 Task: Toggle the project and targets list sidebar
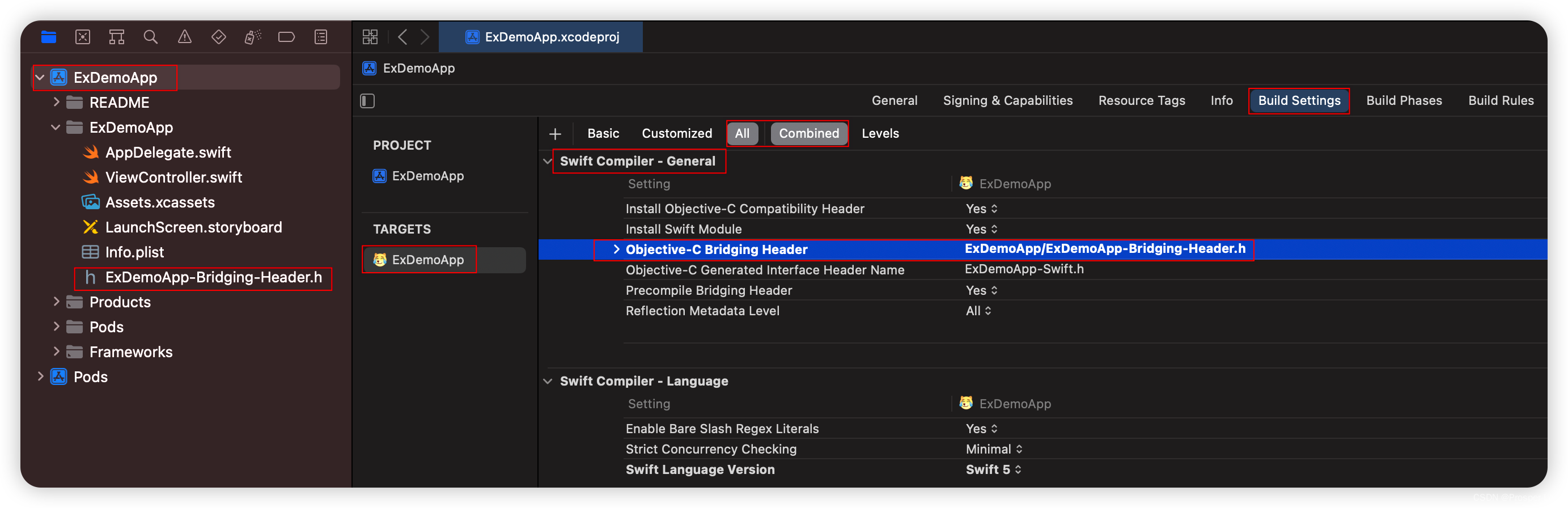(367, 100)
